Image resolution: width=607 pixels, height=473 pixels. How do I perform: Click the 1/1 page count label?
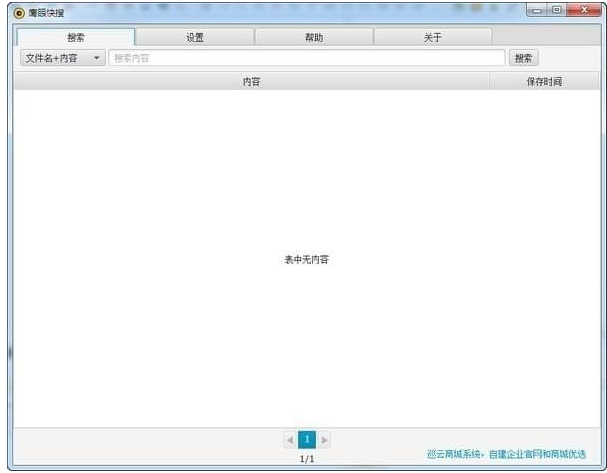coord(307,459)
